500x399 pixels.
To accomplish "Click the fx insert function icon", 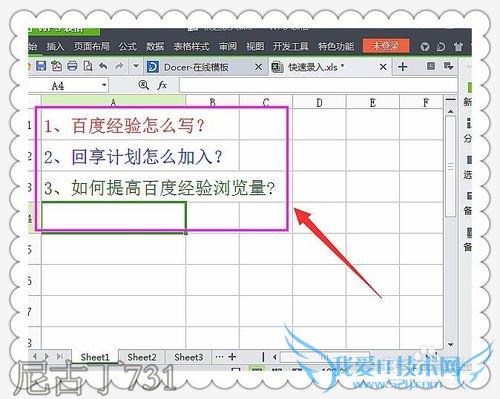I will [x=162, y=85].
